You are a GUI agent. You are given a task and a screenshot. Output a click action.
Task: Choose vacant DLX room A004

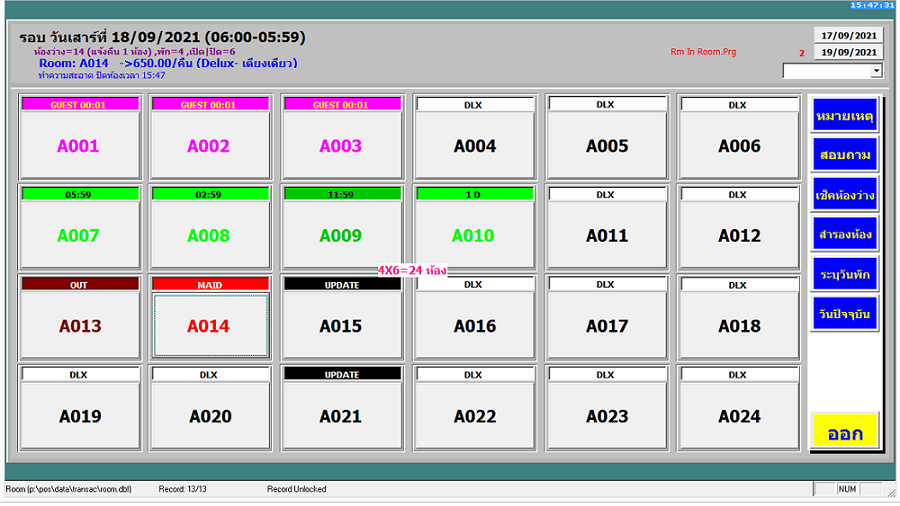tap(473, 146)
